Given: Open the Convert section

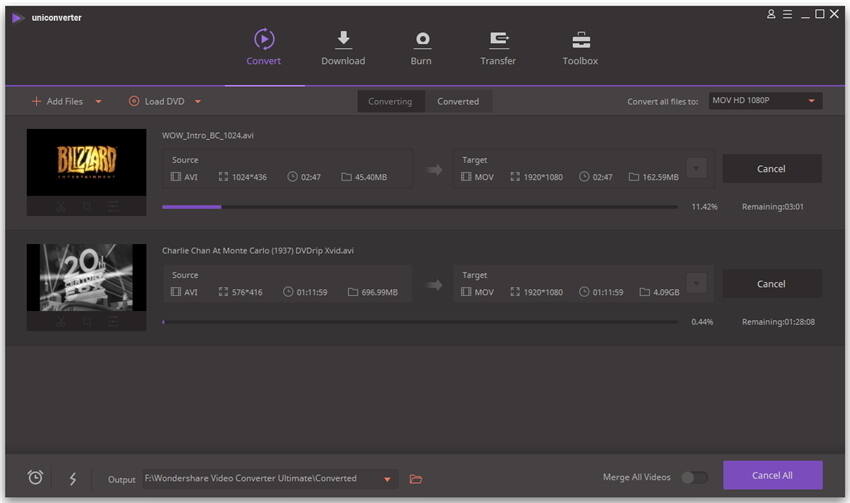Looking at the screenshot, I should 263,48.
